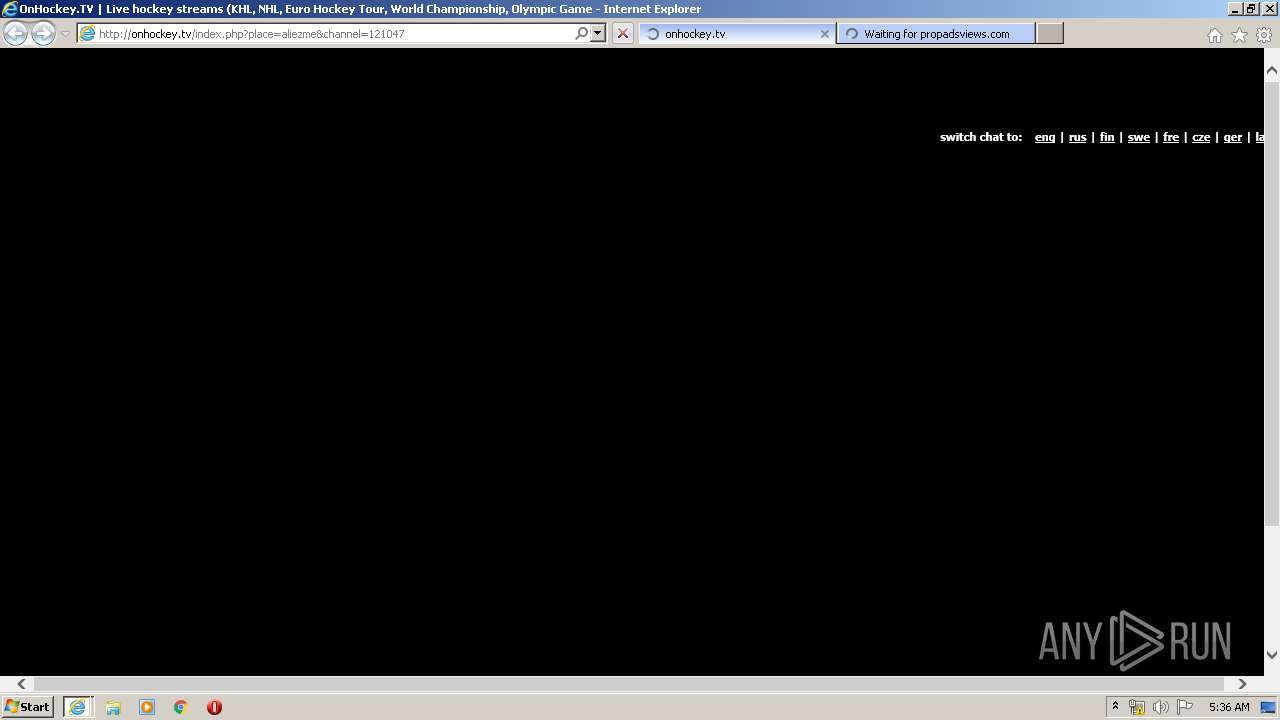Image resolution: width=1280 pixels, height=720 pixels.
Task: Open a new blank tab
Action: 1049,33
